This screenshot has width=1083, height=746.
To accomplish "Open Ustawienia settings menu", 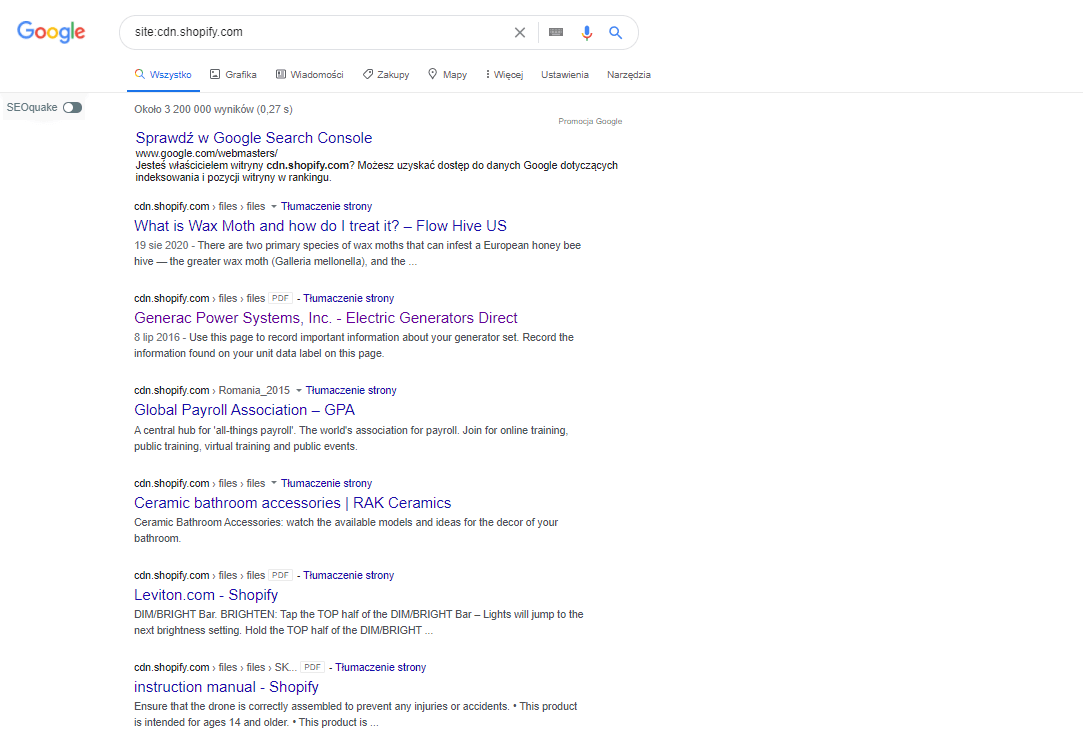I will [565, 75].
